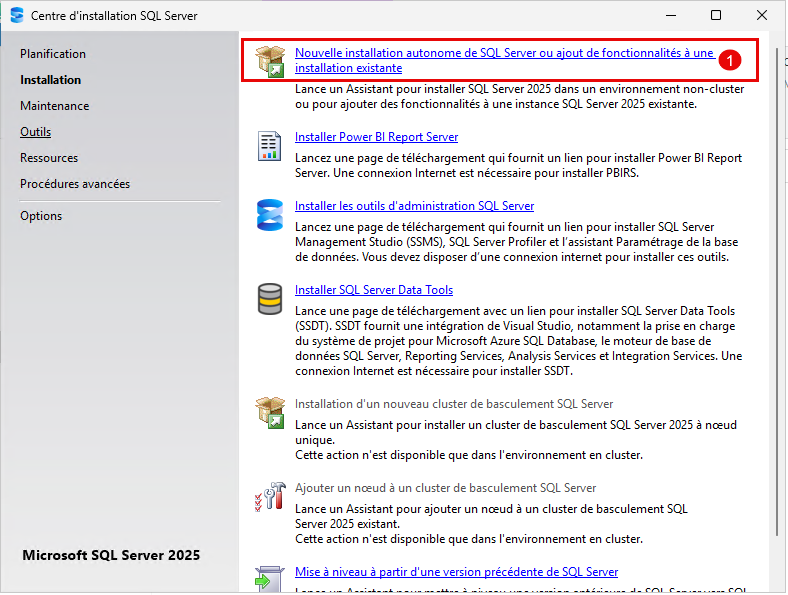The height and width of the screenshot is (595, 788).
Task: Minimize the installation center window
Action: (x=671, y=15)
